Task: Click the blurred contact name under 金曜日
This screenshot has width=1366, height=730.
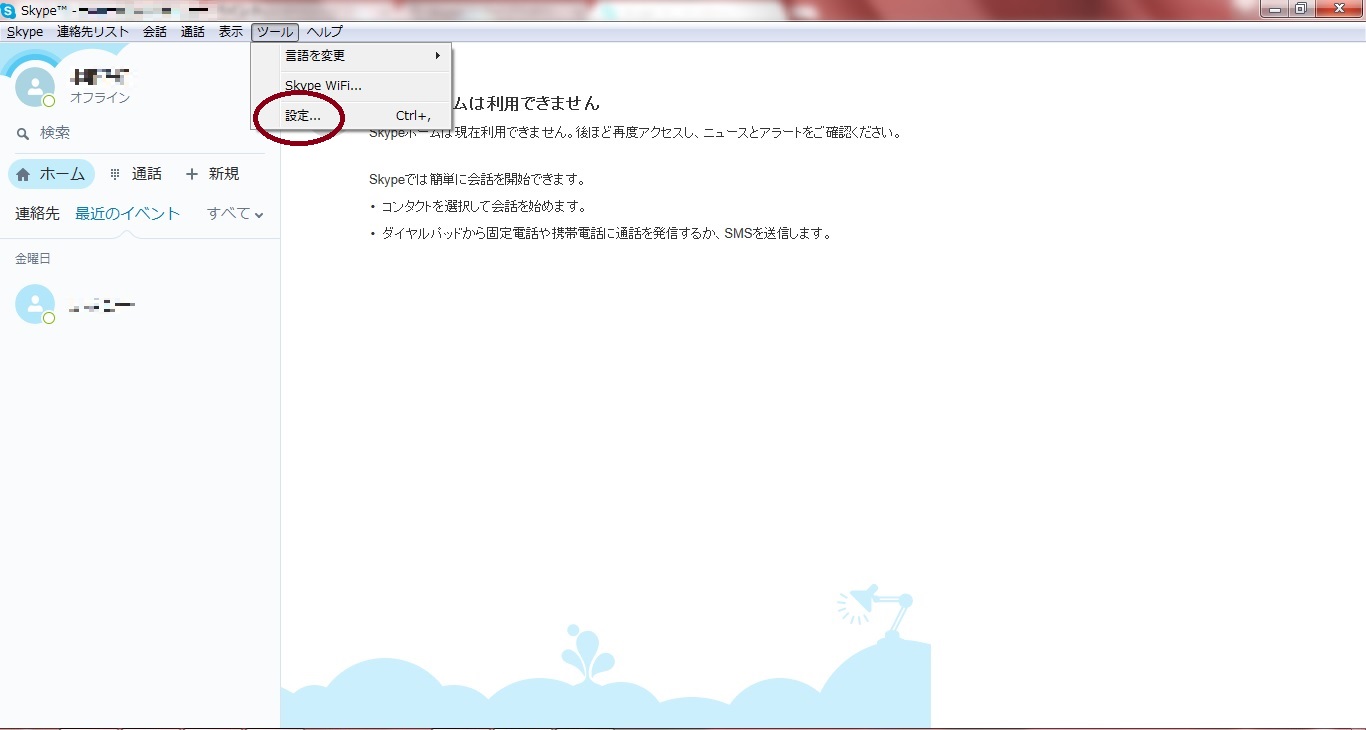Action: click(x=102, y=306)
